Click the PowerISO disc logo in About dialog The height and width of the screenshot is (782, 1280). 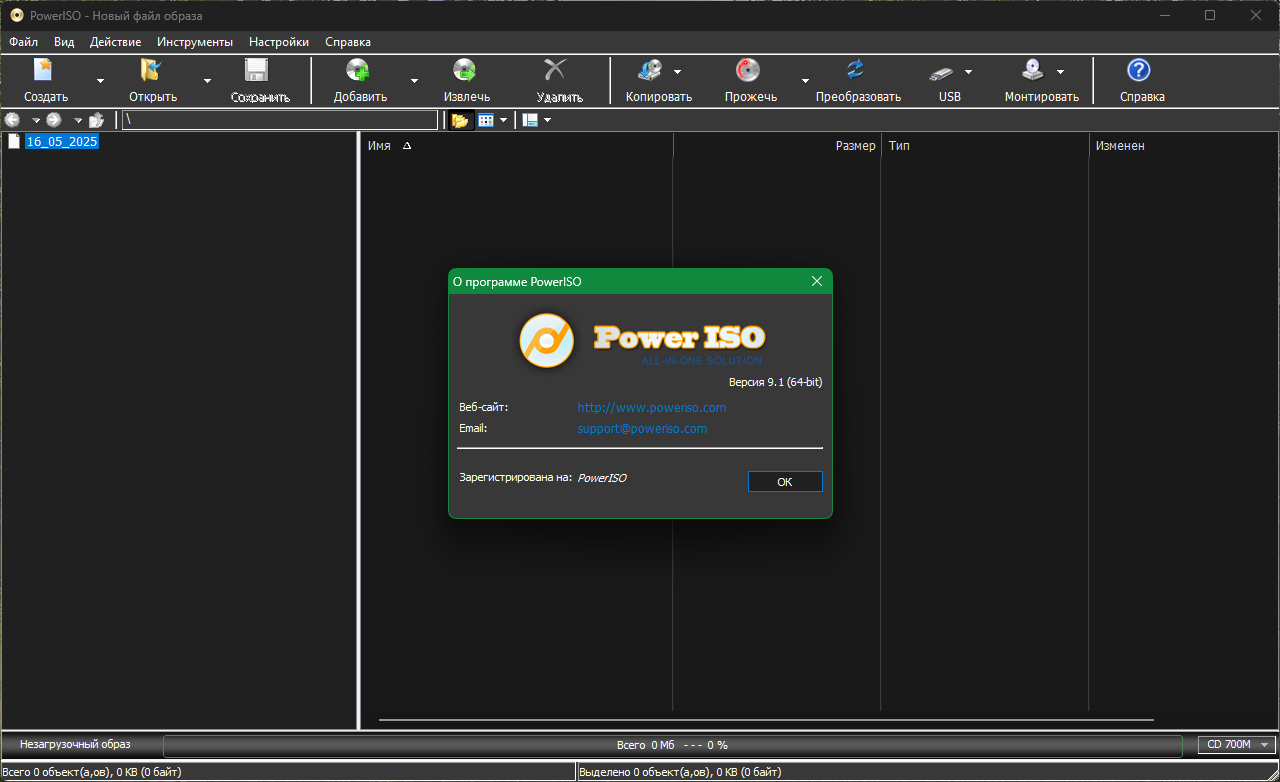pos(547,341)
